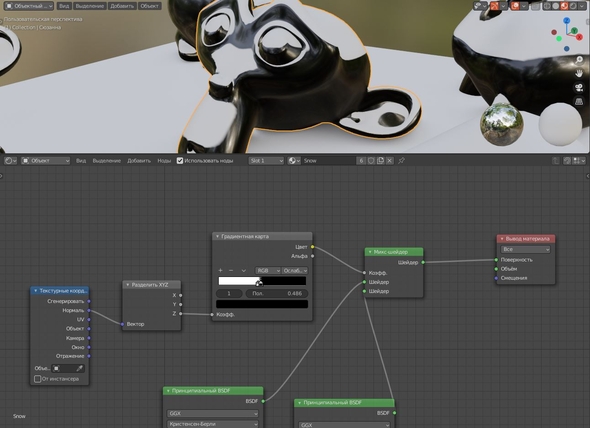
Task: Open the Ноды menu in node editor
Action: 164,161
